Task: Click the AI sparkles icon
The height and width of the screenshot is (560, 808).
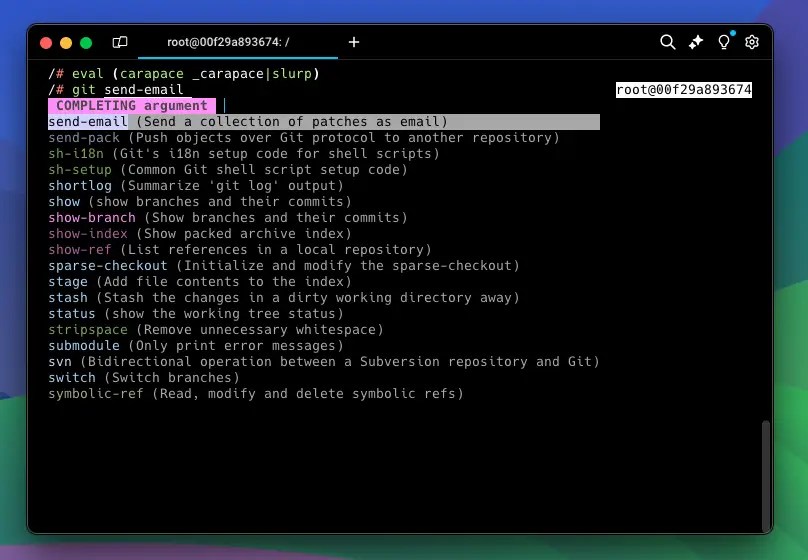Action: pos(696,42)
